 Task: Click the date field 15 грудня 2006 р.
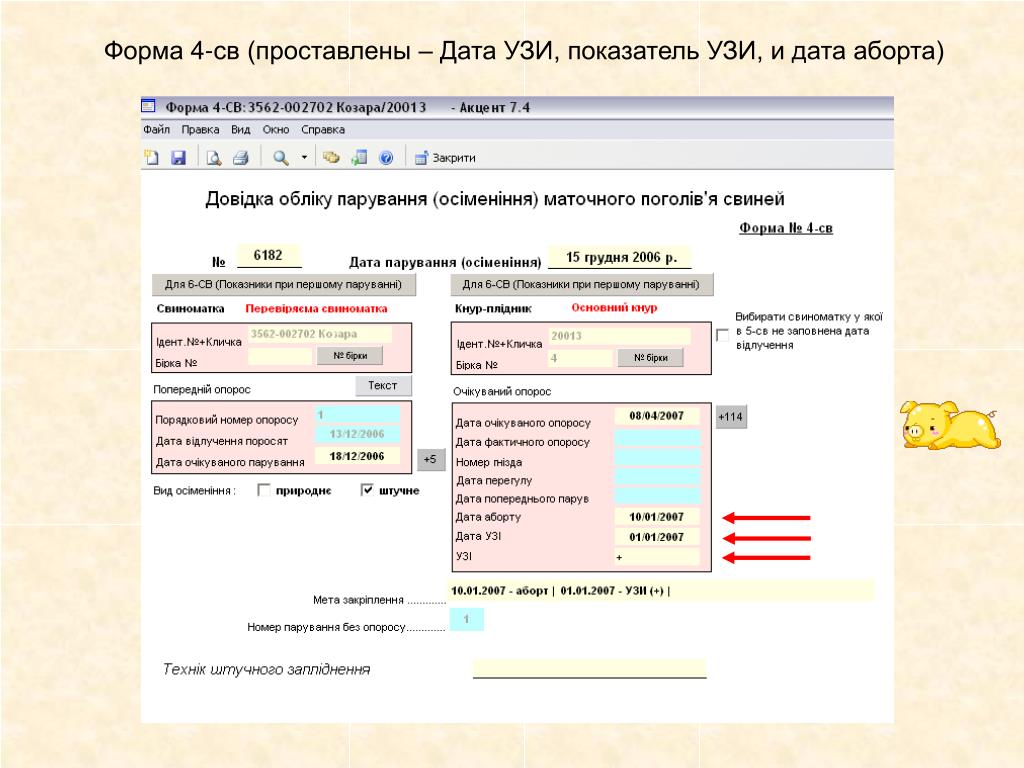tap(620, 257)
